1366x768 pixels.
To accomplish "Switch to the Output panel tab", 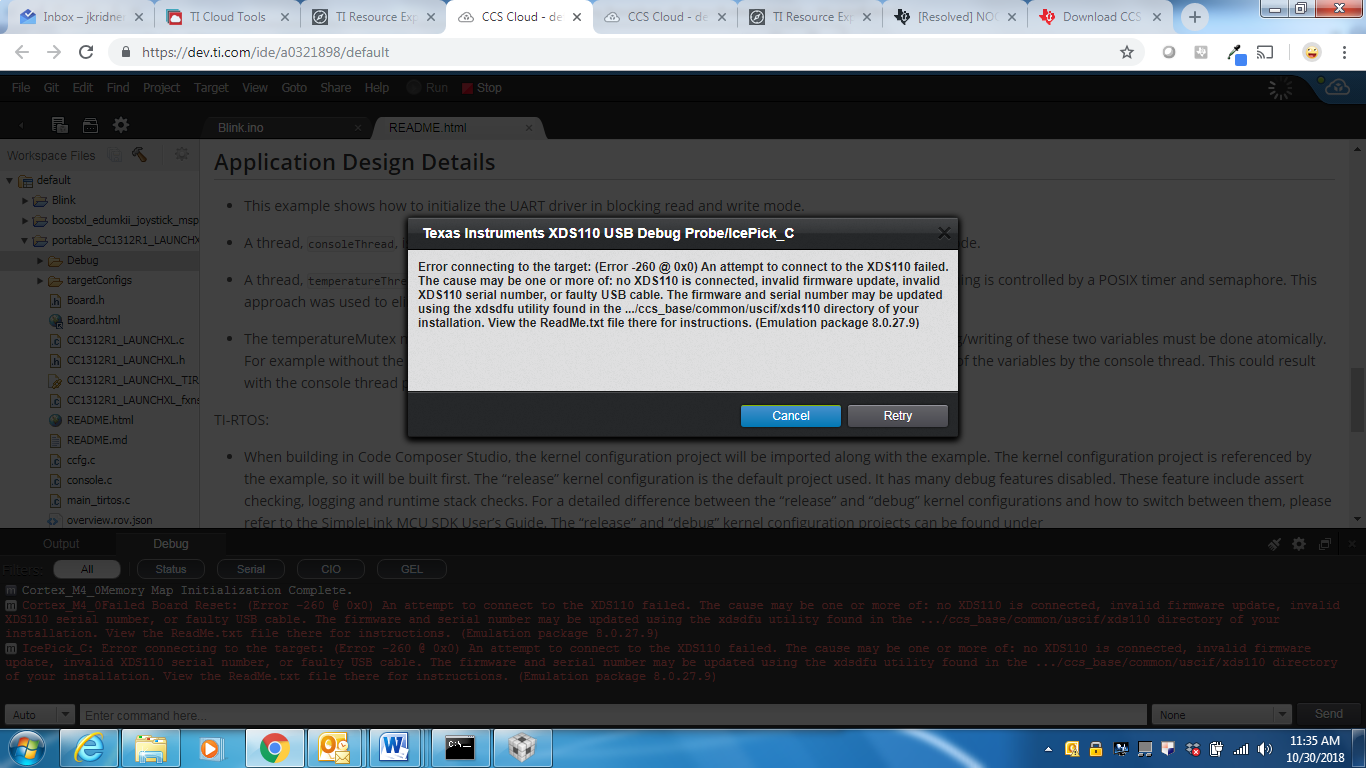I will coord(60,544).
